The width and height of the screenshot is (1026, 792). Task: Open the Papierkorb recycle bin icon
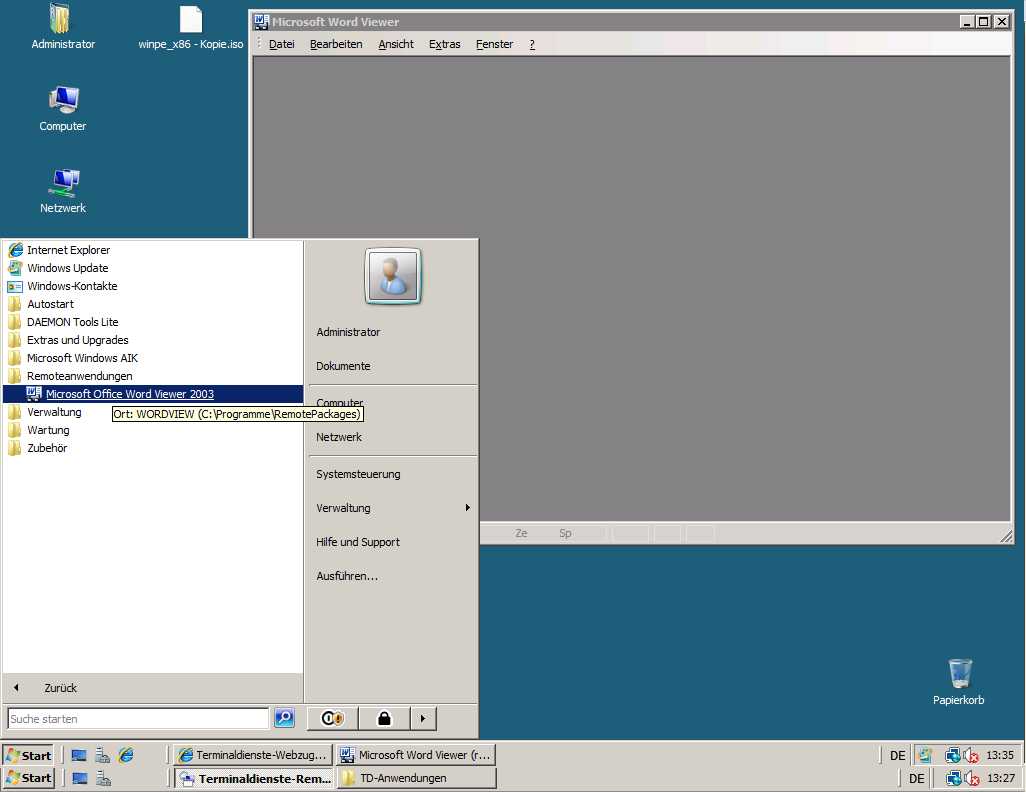tap(959, 682)
